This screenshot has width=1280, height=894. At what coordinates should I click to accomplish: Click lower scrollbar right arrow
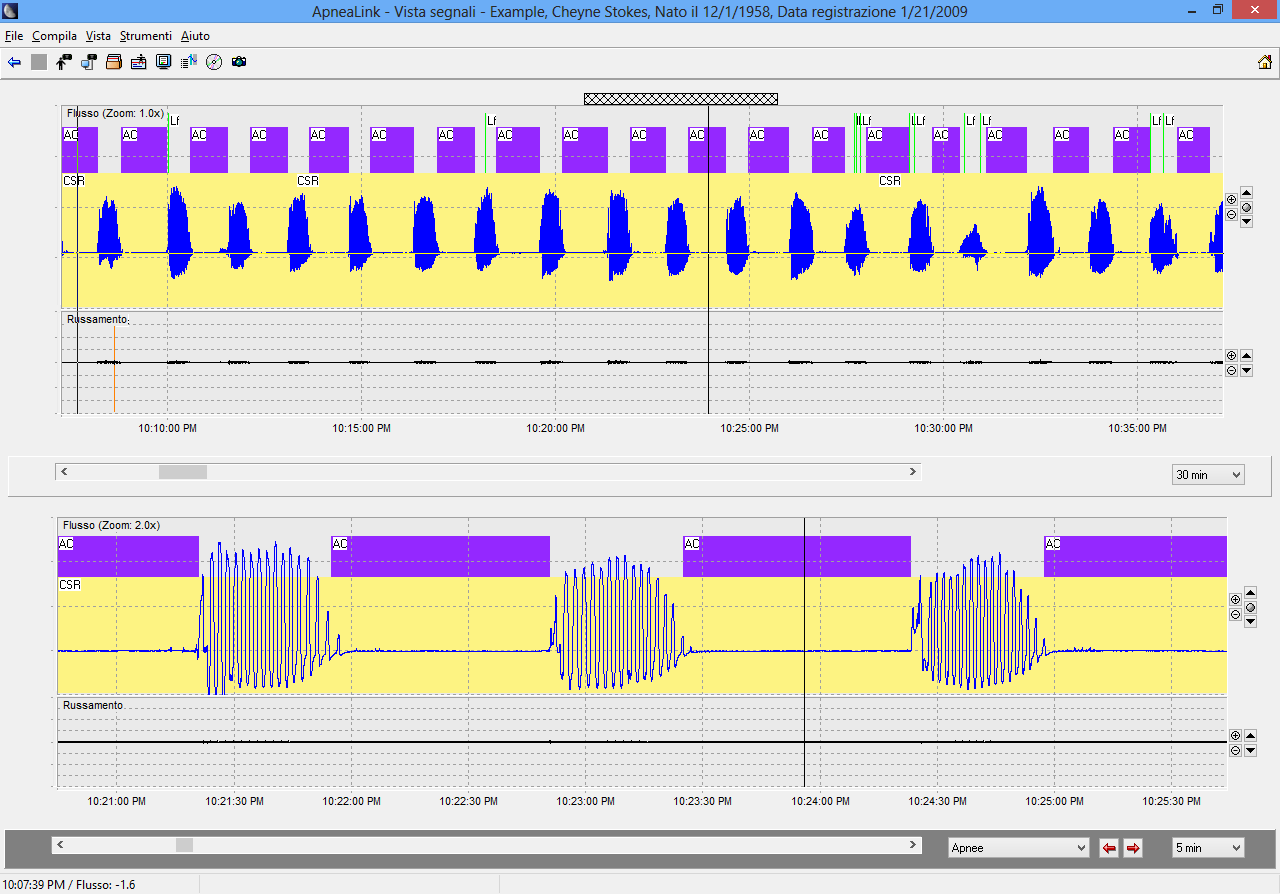click(912, 845)
